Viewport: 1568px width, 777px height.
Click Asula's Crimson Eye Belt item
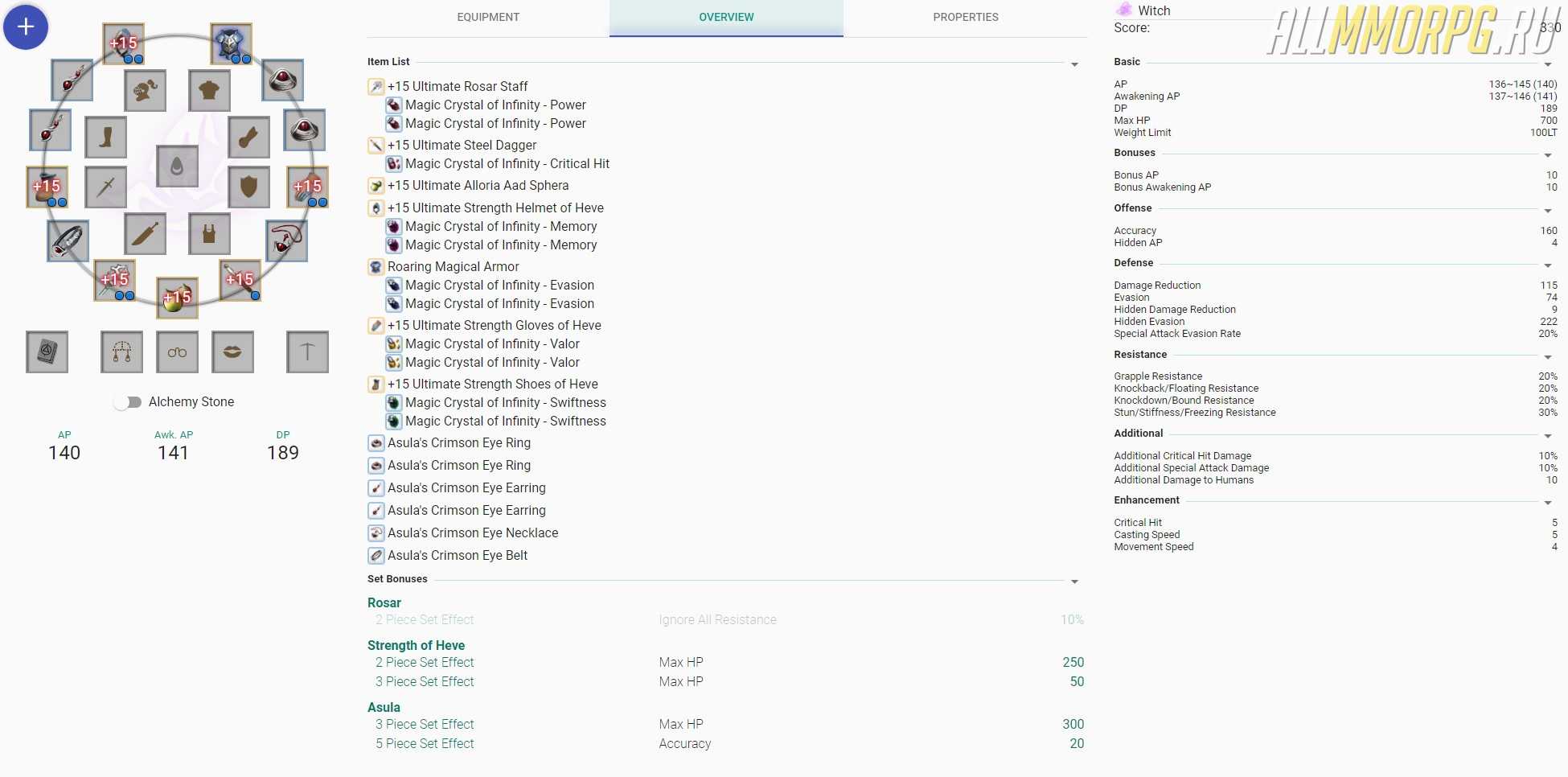tap(458, 555)
